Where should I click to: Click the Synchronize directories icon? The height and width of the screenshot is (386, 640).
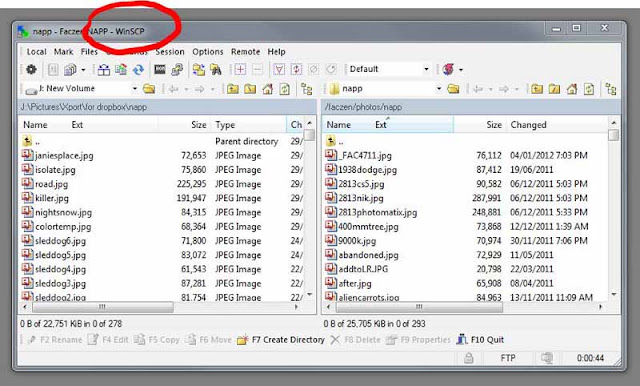tap(121, 70)
